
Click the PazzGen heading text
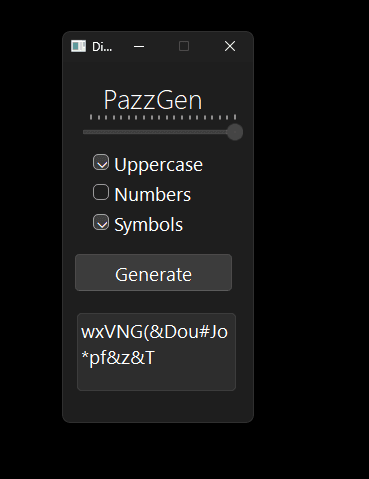(153, 100)
